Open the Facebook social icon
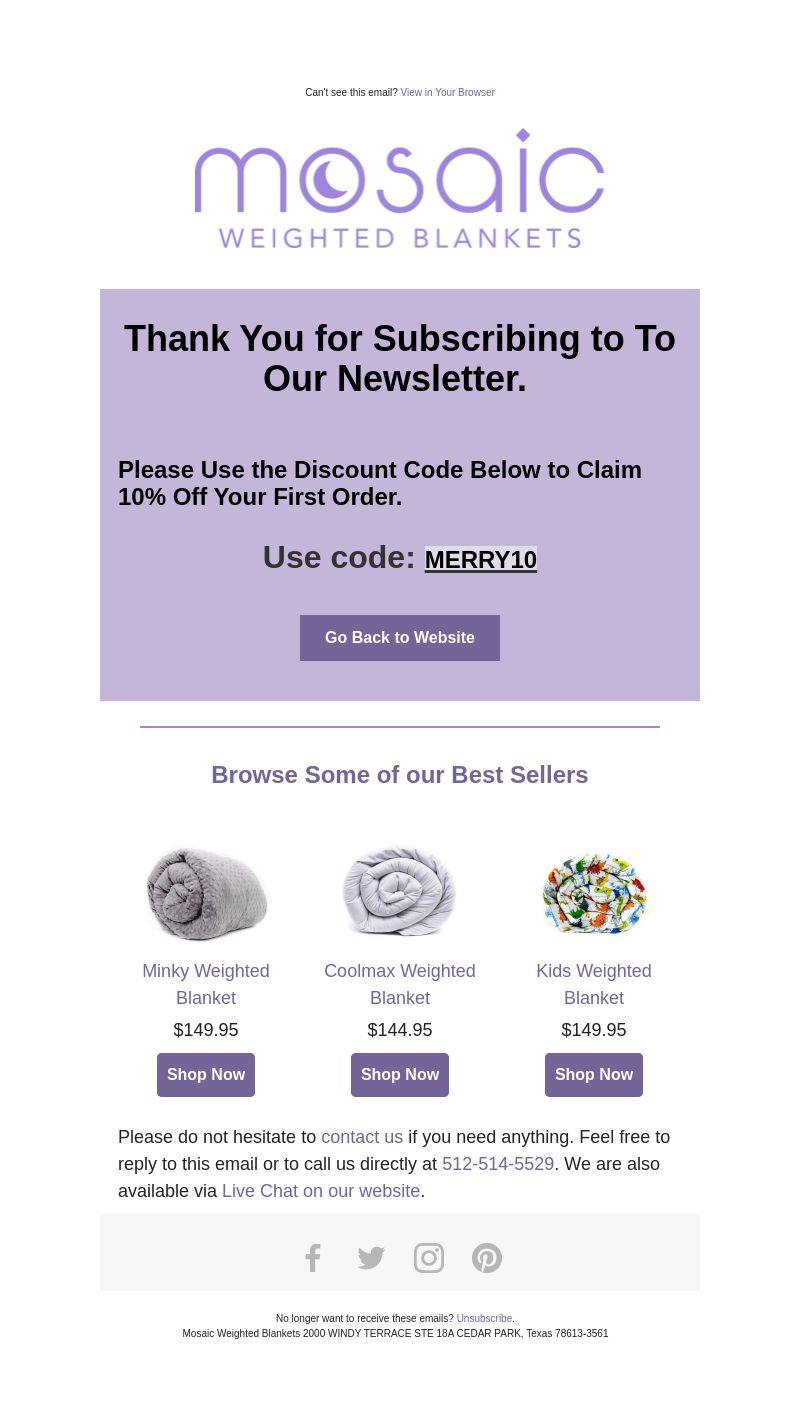The image size is (800, 1408). click(313, 1258)
